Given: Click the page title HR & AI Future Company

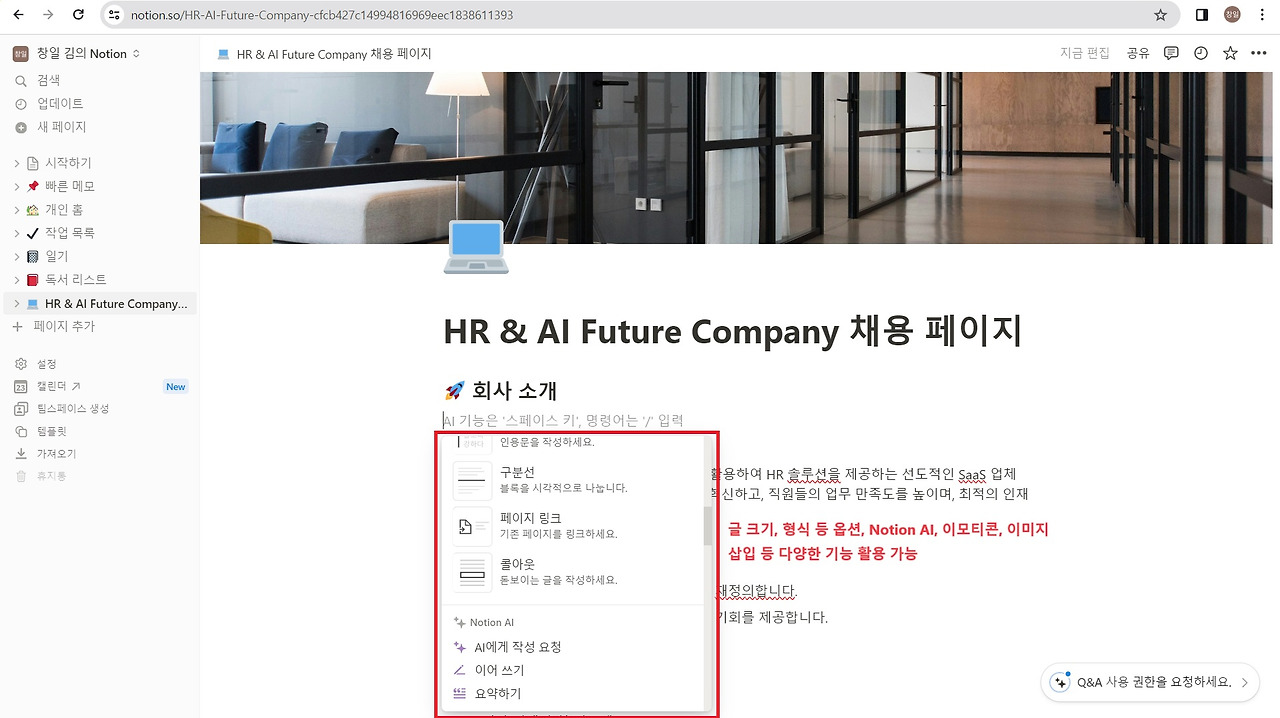Looking at the screenshot, I should click(732, 331).
